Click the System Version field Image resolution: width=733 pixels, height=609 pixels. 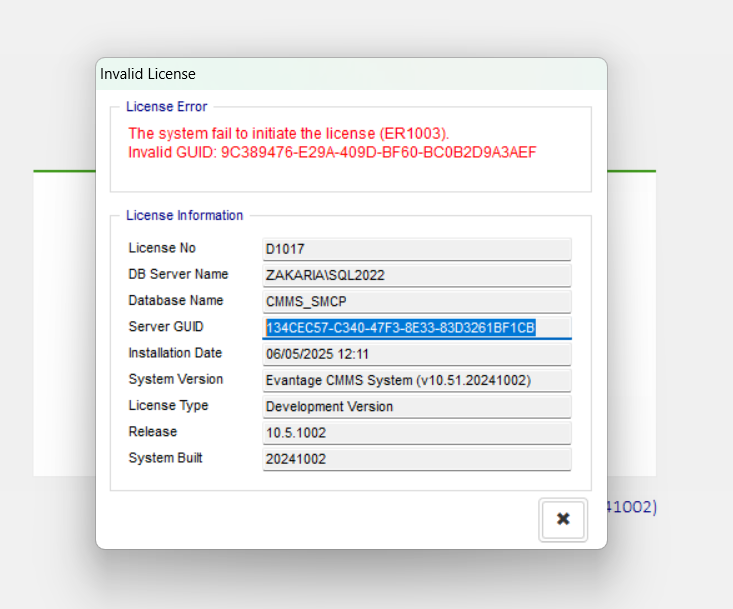pos(416,380)
